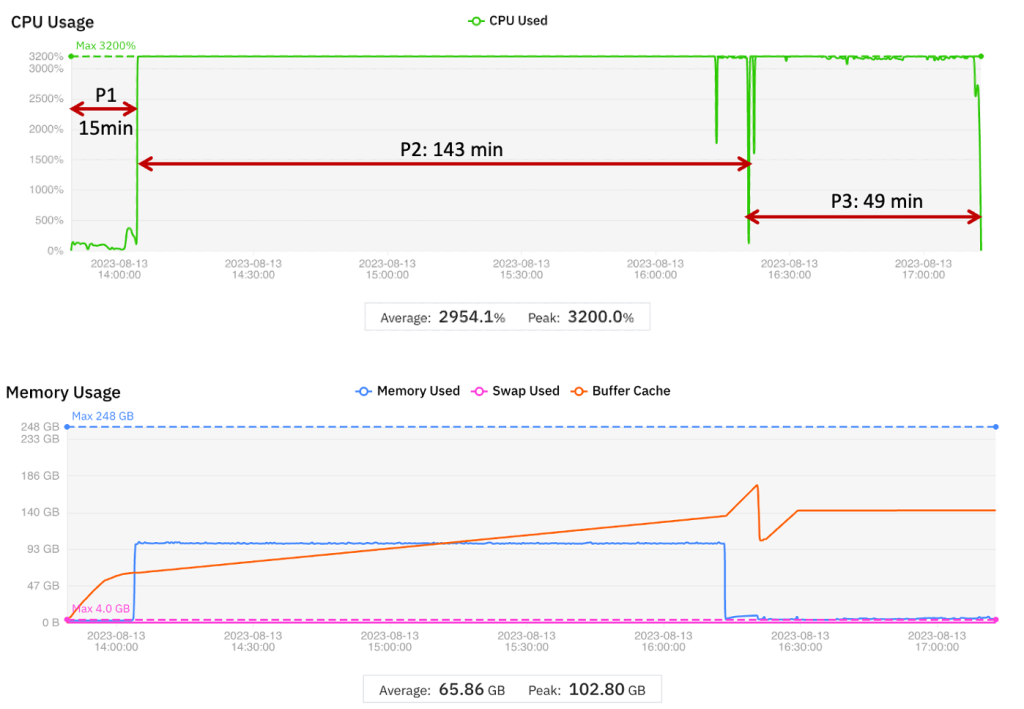Click the Max 3200% limit label

coord(106,45)
